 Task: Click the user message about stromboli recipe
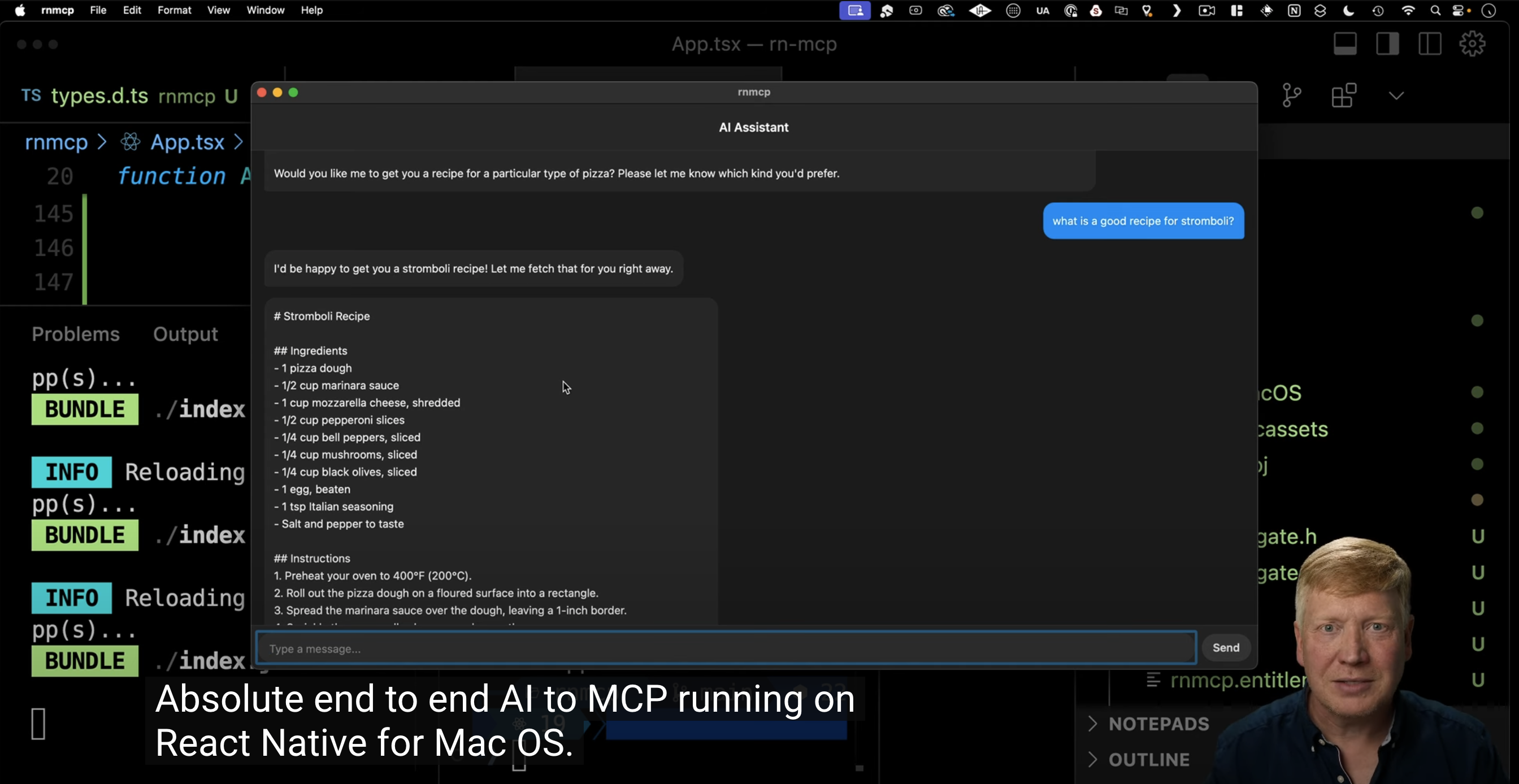pyautogui.click(x=1143, y=221)
